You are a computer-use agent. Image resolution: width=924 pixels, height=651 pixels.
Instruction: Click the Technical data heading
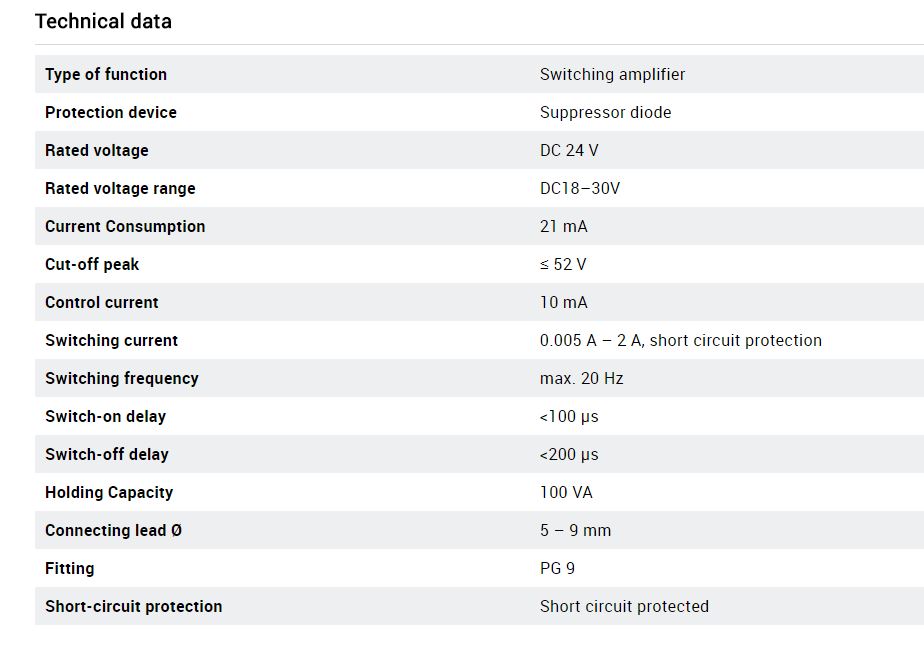click(103, 21)
